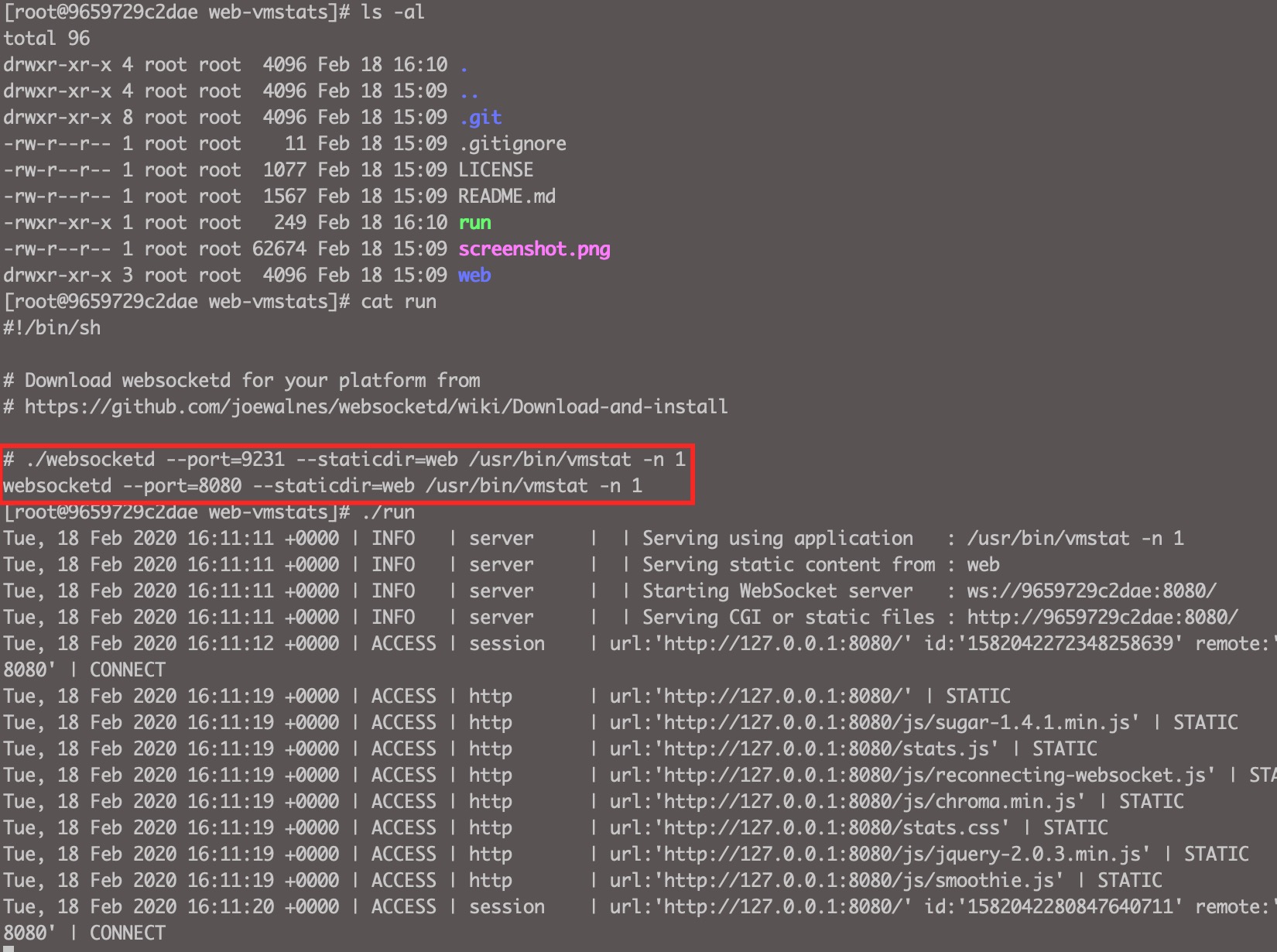Click the websocketd --port=8080 command line

pyautogui.click(x=323, y=486)
